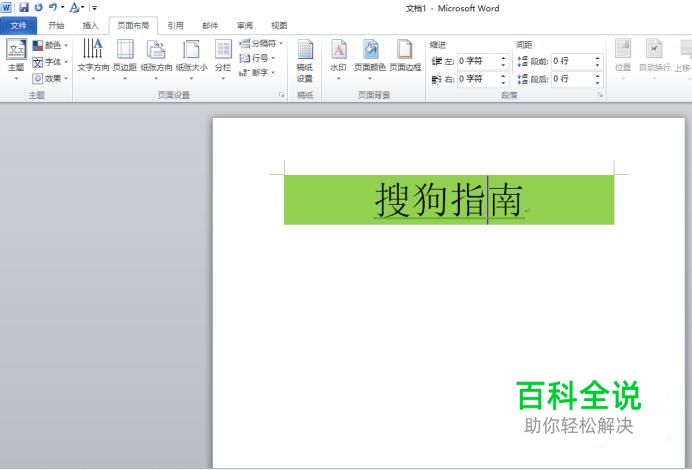Open the 效果 theme effects dropdown
Screen dimensions: 692x470
[x=50, y=79]
